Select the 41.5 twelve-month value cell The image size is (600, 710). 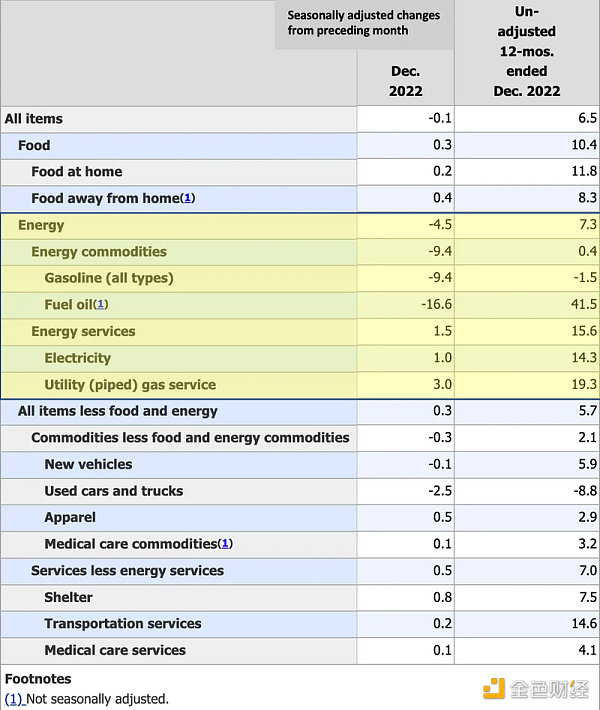pos(579,305)
